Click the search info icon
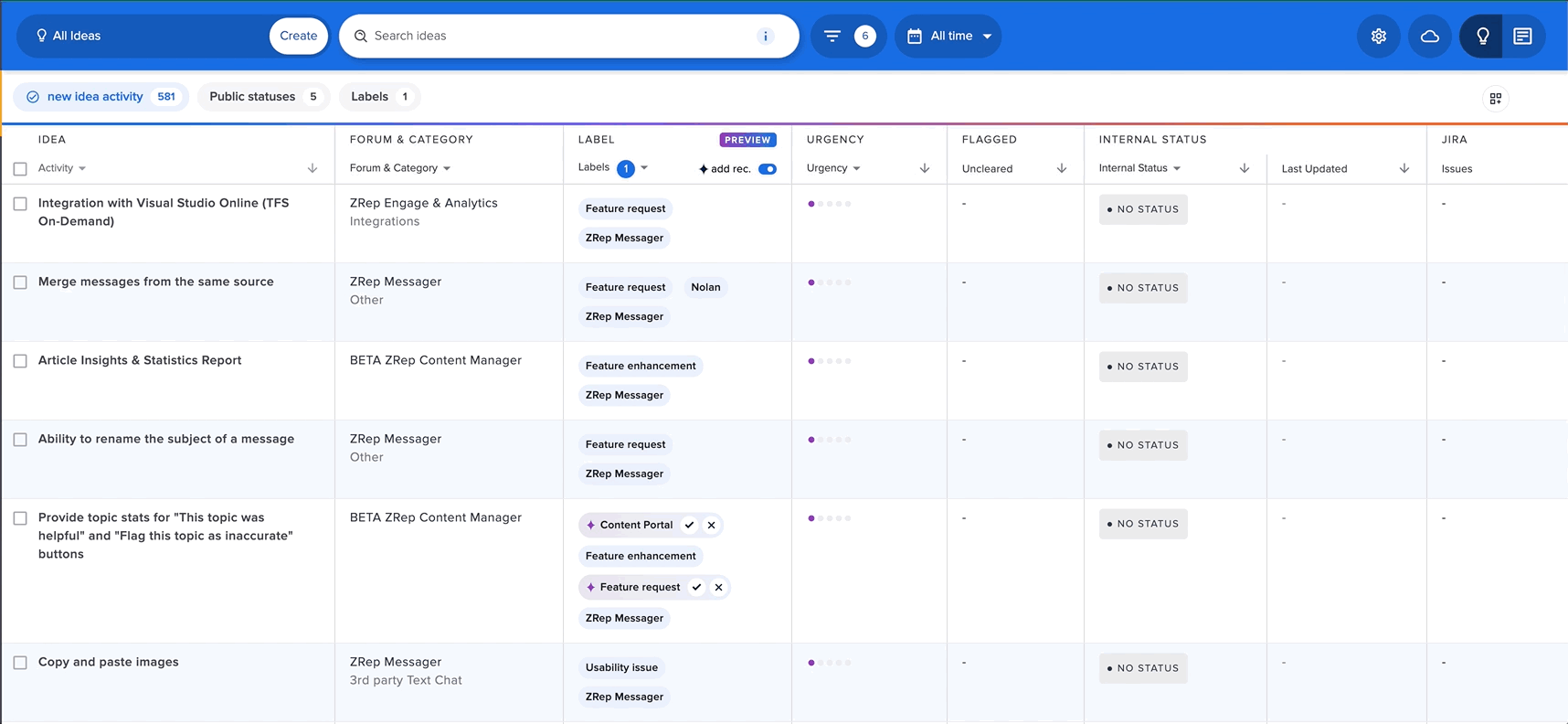The height and width of the screenshot is (724, 1568). [x=765, y=37]
